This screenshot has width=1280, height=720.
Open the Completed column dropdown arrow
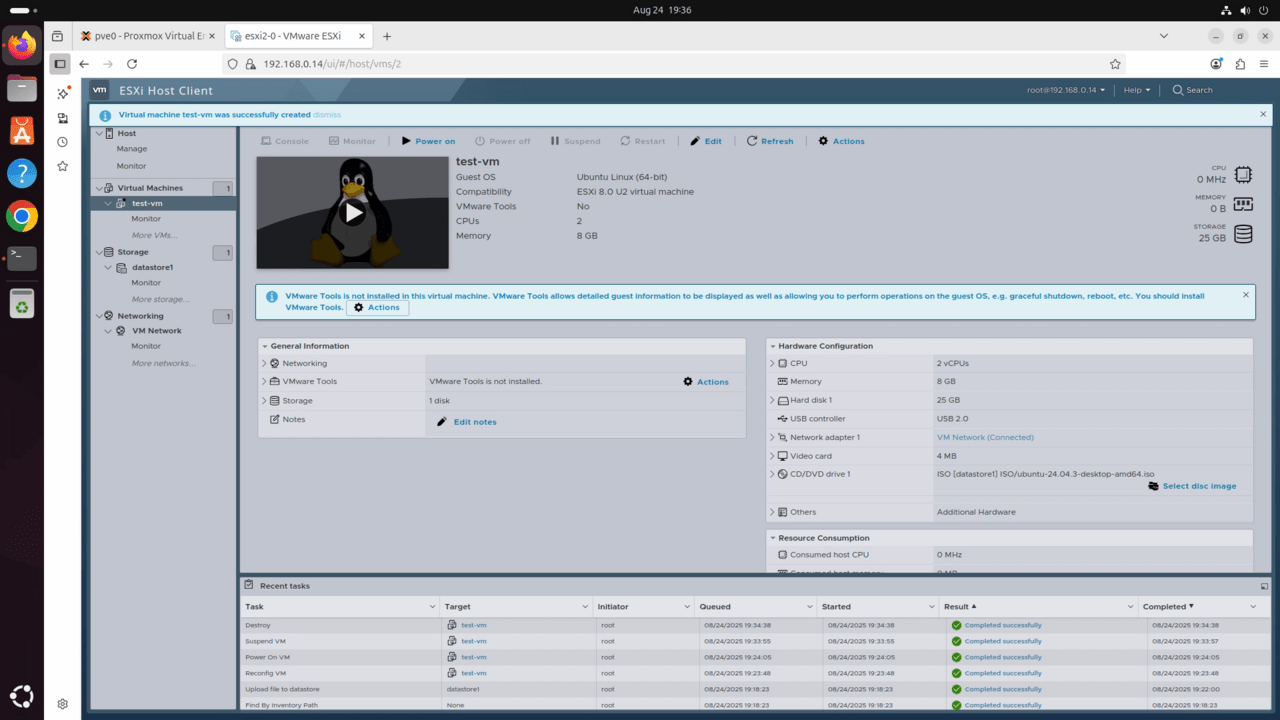tap(1253, 606)
